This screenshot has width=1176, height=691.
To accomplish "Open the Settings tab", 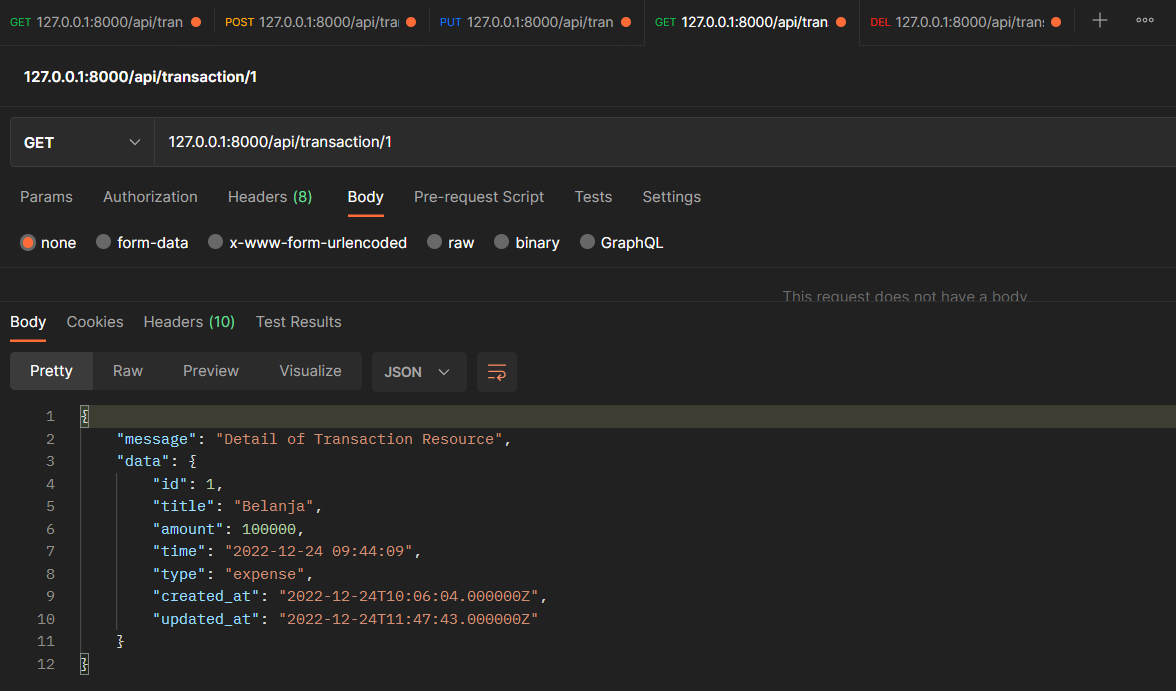I will pyautogui.click(x=671, y=197).
